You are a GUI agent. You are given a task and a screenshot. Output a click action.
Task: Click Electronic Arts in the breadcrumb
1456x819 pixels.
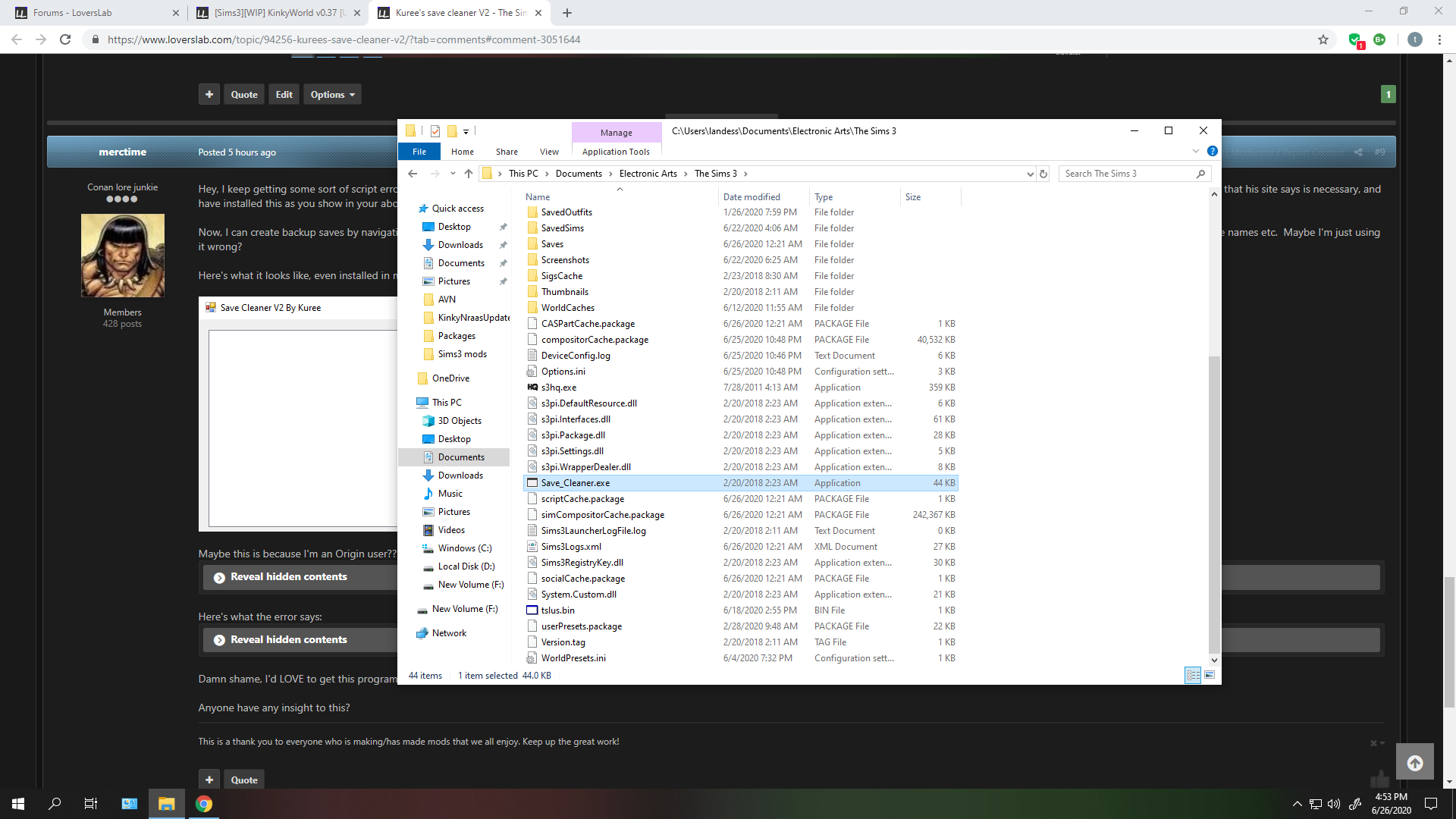click(648, 174)
